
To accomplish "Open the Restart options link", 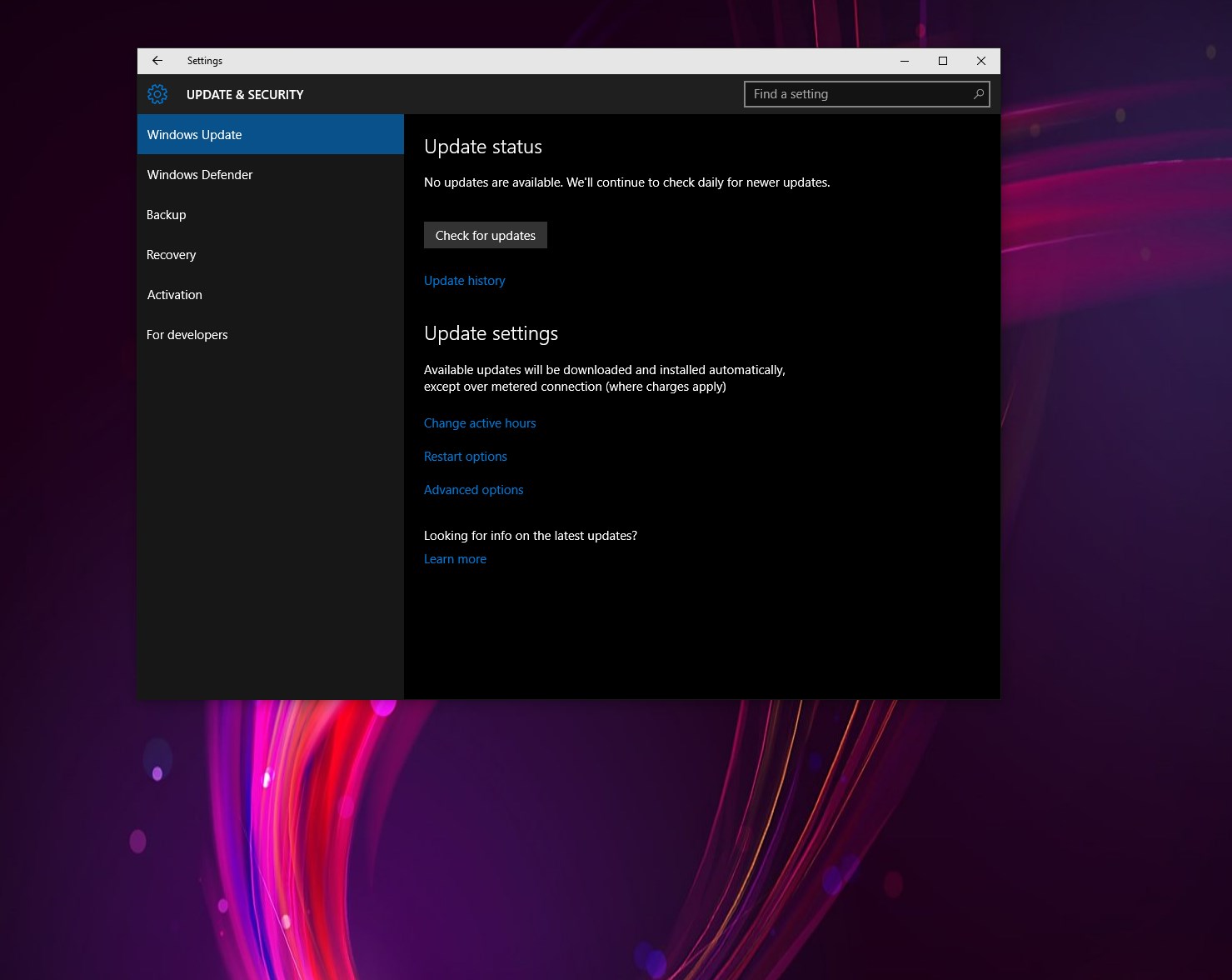I will click(466, 457).
